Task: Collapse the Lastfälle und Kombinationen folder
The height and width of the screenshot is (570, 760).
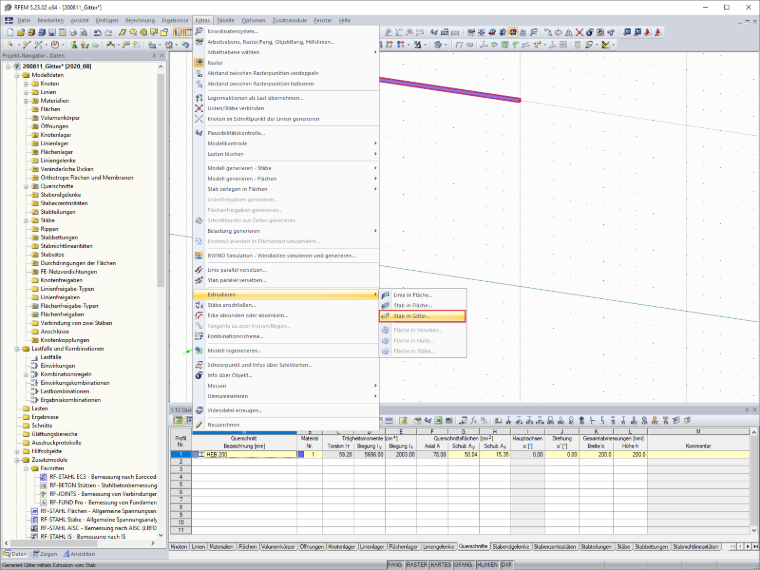Action: tap(17, 348)
